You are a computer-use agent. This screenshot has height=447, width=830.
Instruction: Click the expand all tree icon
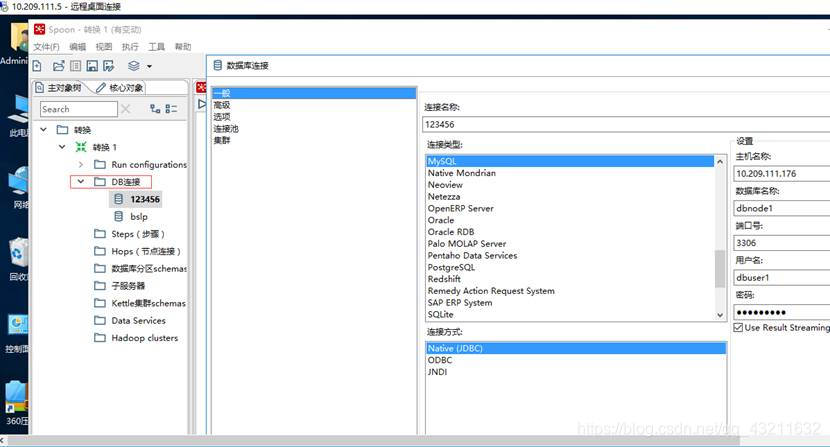(x=155, y=109)
